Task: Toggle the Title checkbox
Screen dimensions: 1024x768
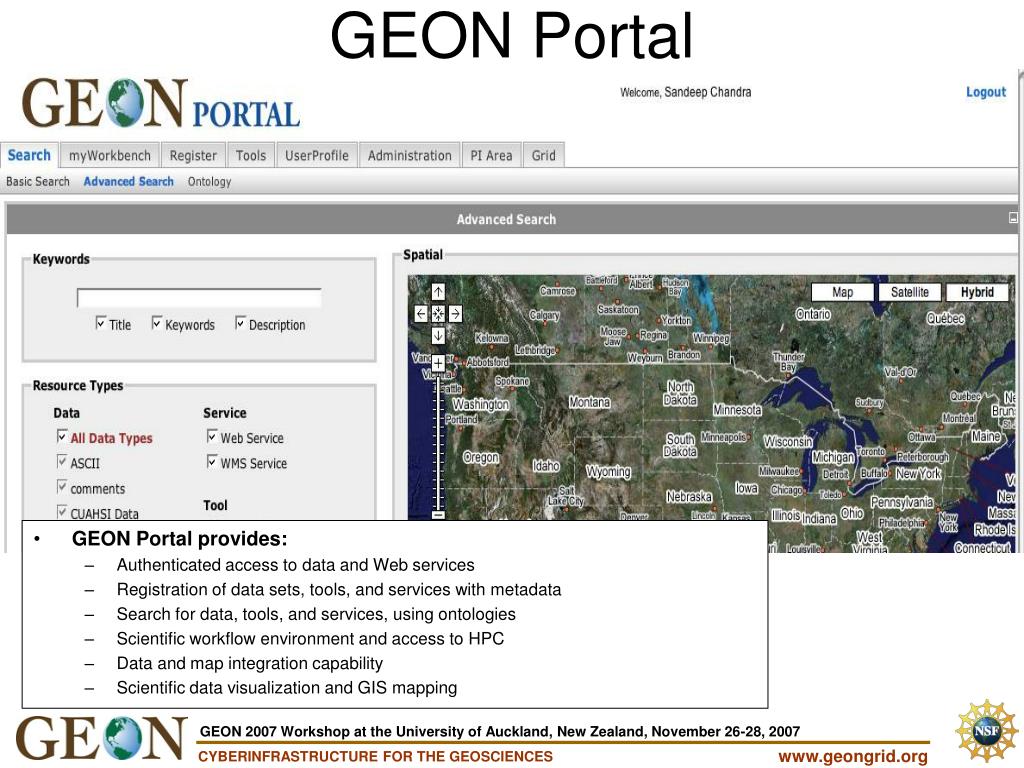Action: click(x=101, y=323)
